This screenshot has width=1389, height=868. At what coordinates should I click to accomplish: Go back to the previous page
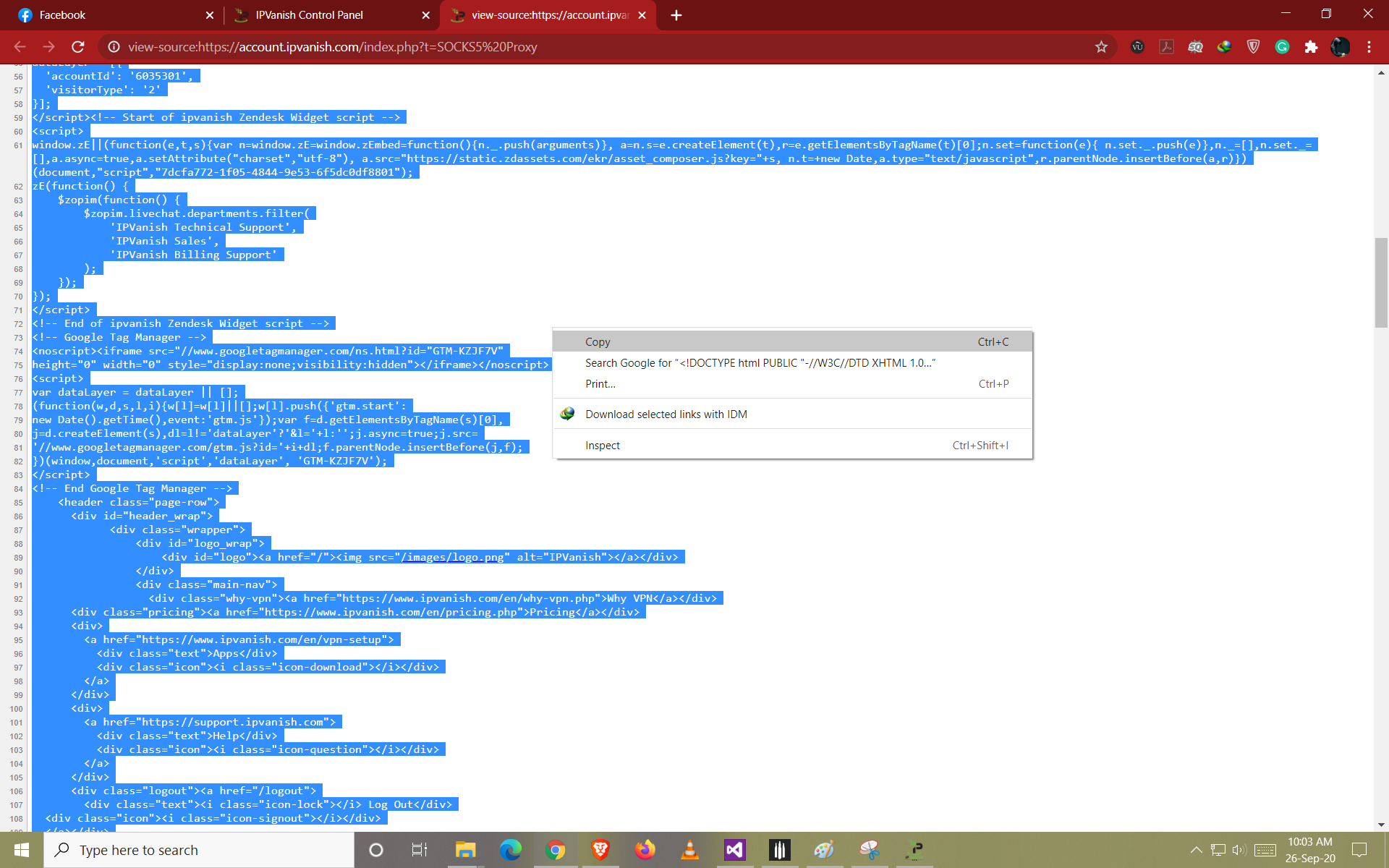click(x=20, y=47)
